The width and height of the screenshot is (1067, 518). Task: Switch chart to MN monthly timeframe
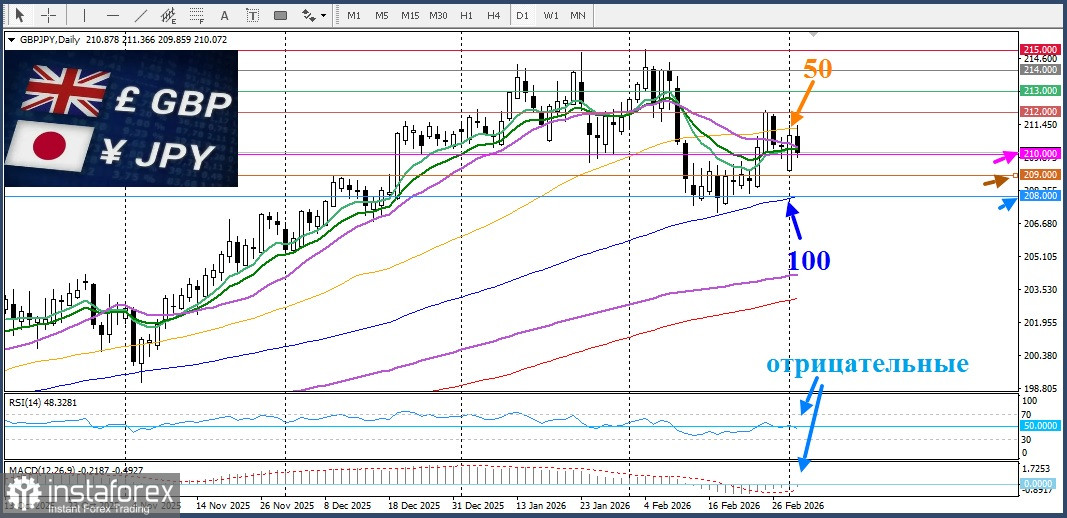click(578, 15)
